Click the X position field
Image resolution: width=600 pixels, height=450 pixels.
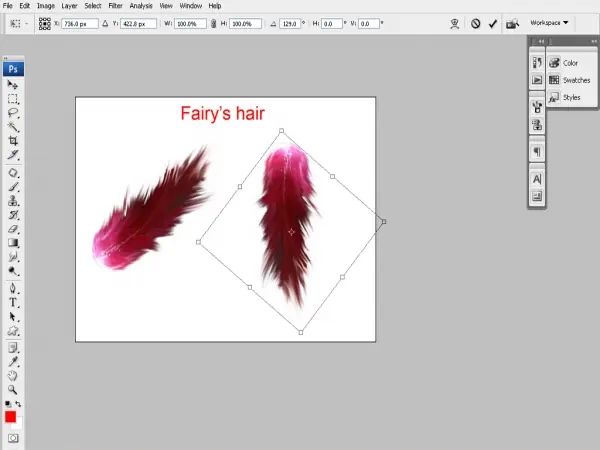click(x=80, y=24)
